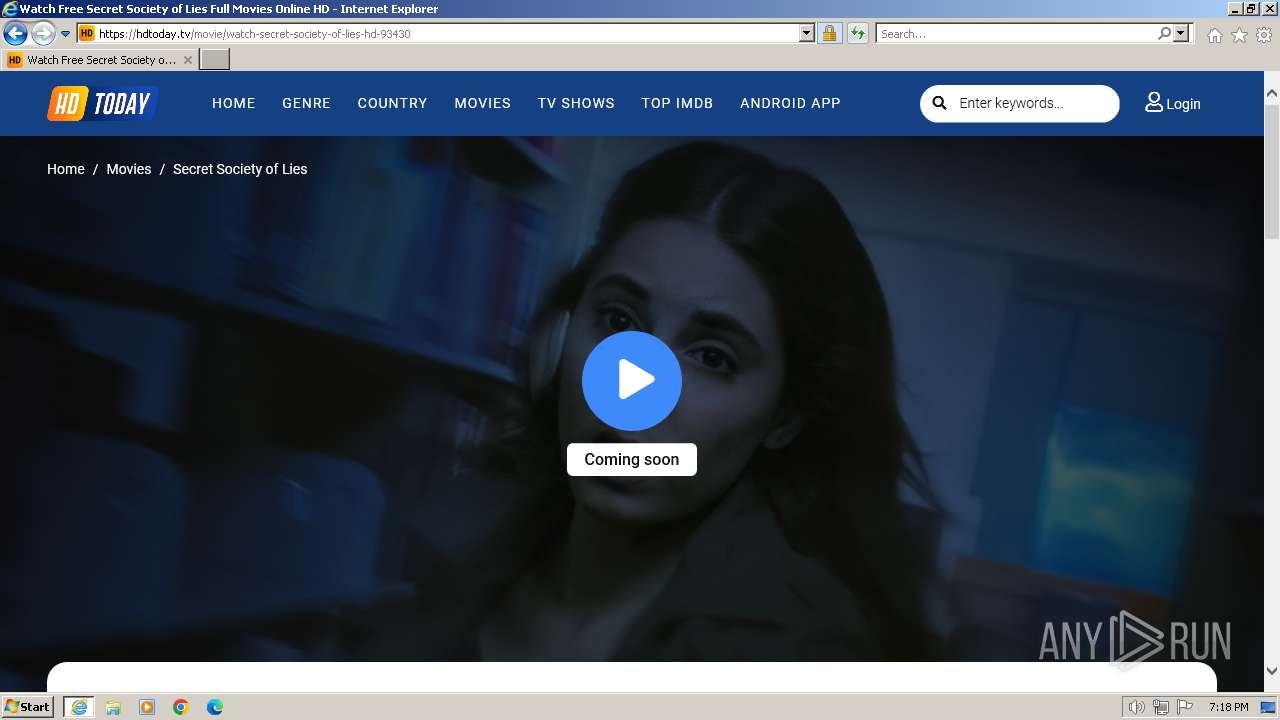Click the Home breadcrumb link

[66, 169]
